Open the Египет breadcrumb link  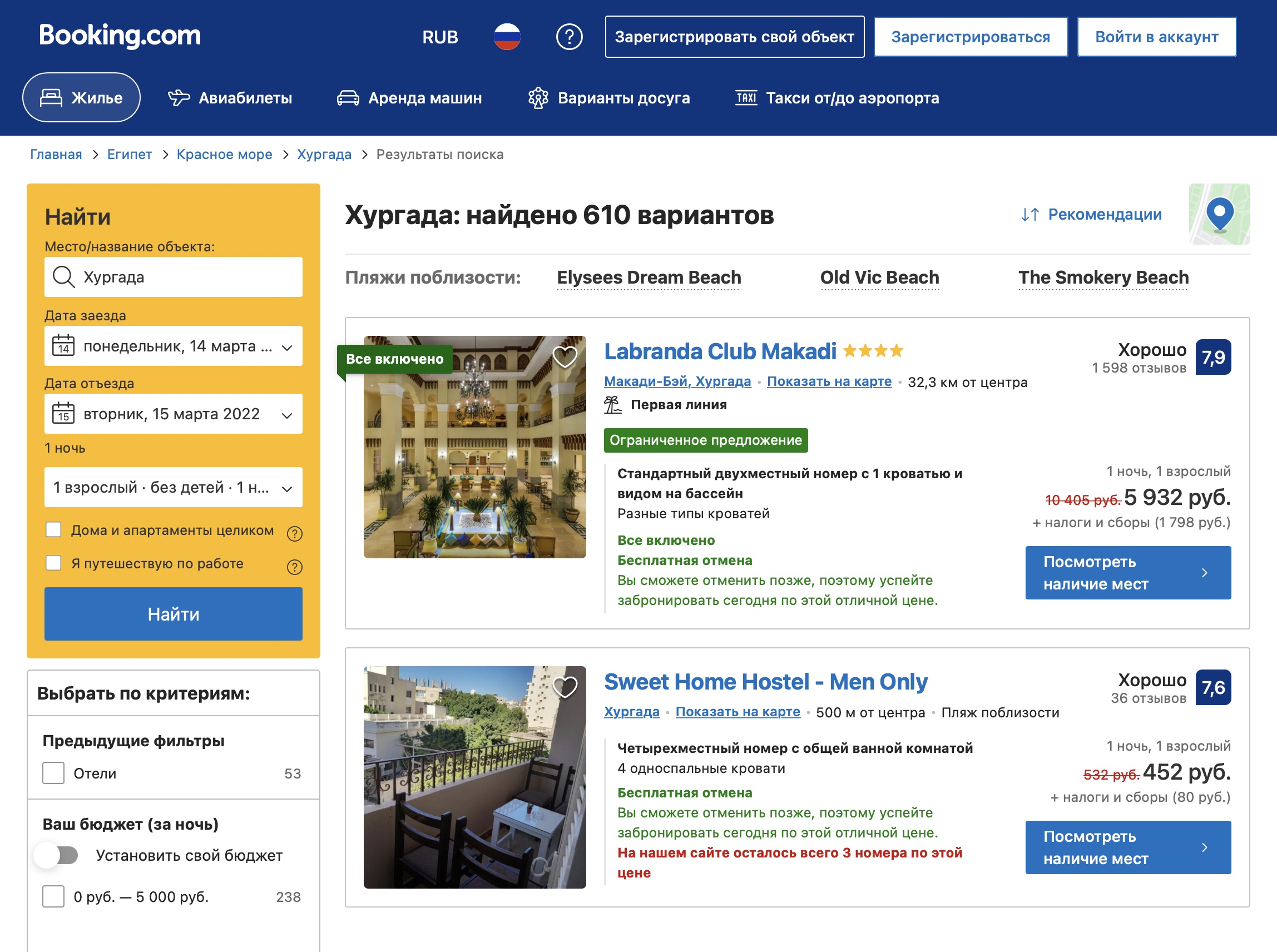pyautogui.click(x=129, y=155)
